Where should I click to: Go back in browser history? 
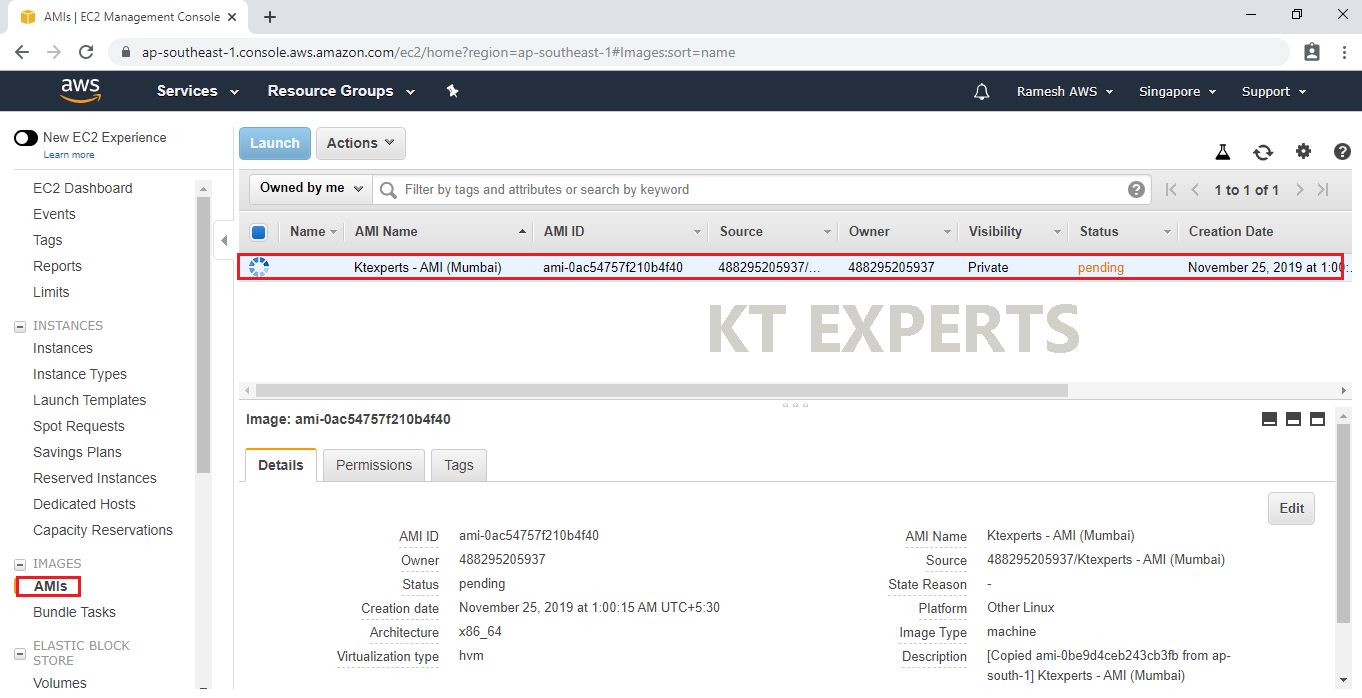click(x=22, y=52)
